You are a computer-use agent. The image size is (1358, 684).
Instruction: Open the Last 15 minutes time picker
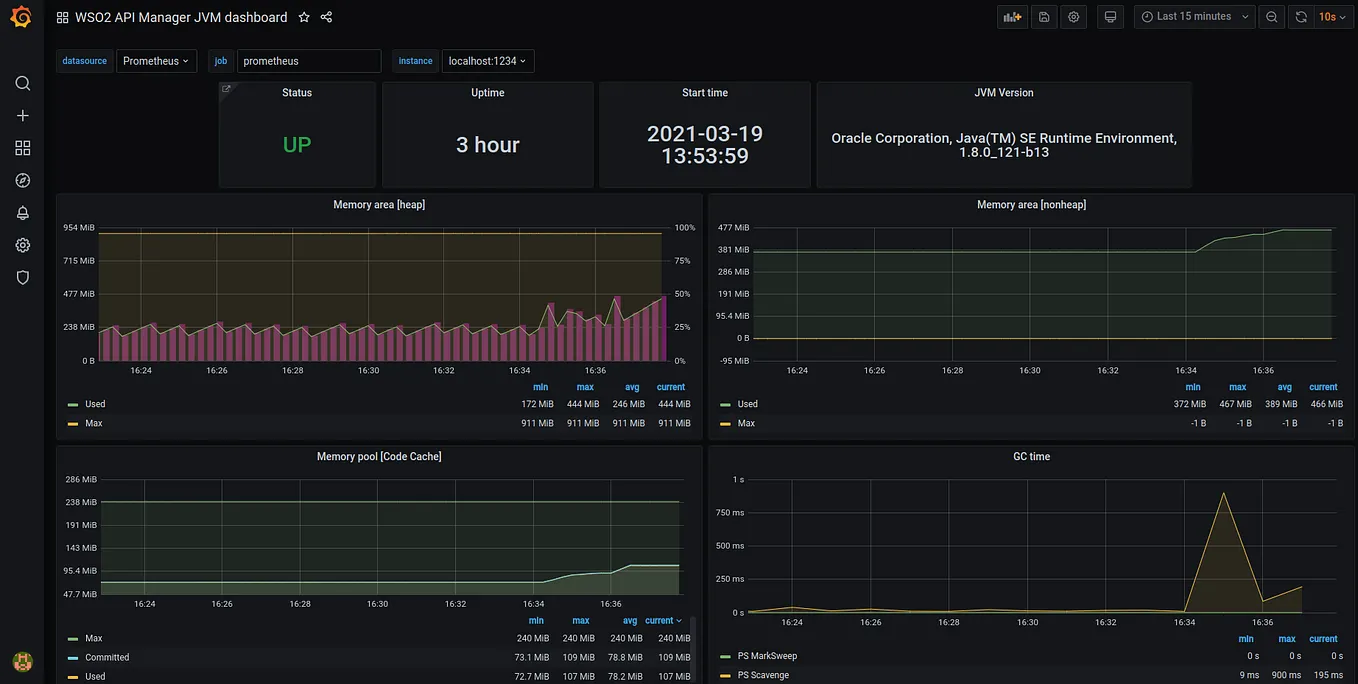coord(1195,17)
